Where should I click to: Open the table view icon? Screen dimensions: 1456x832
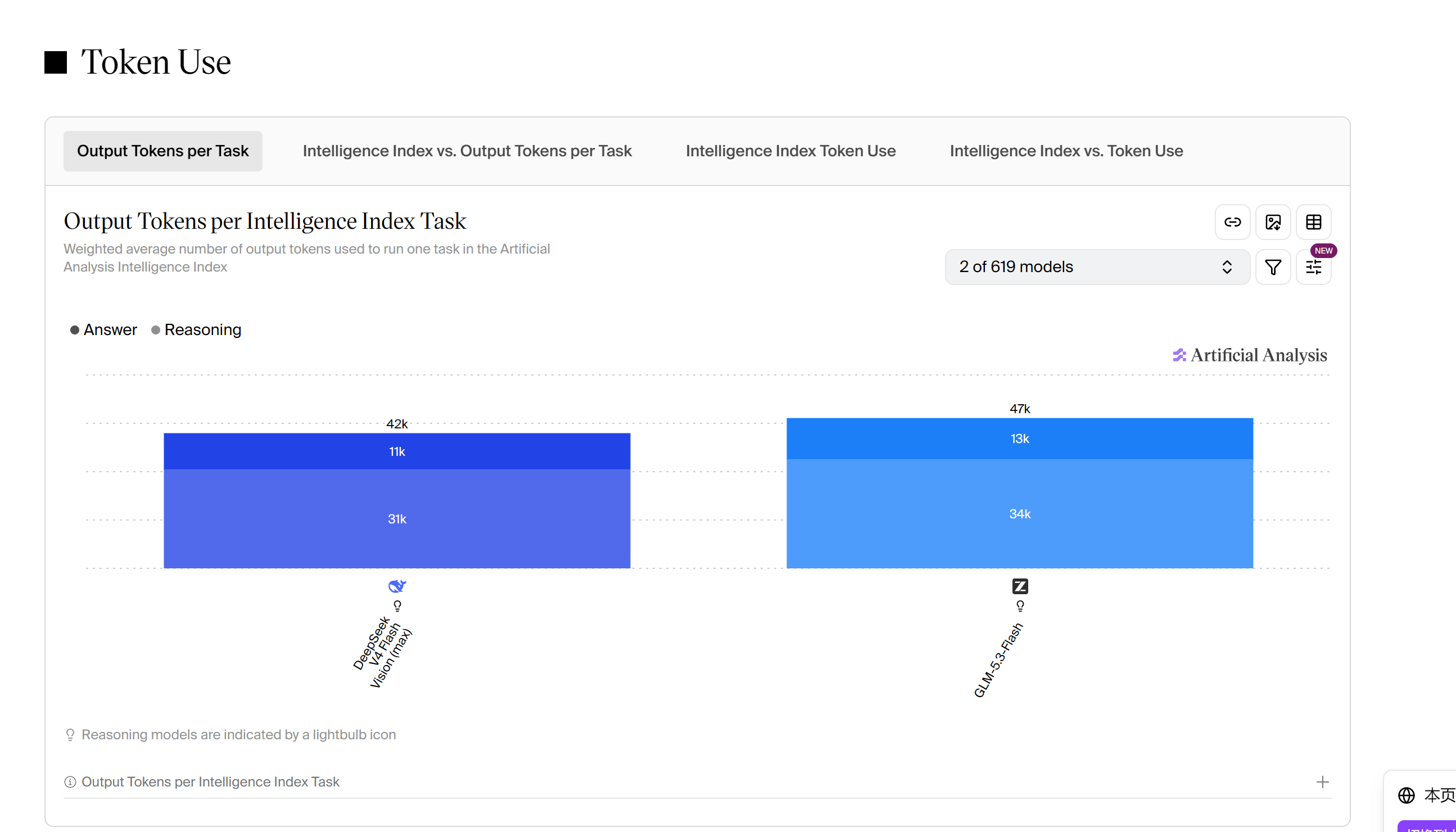1314,221
